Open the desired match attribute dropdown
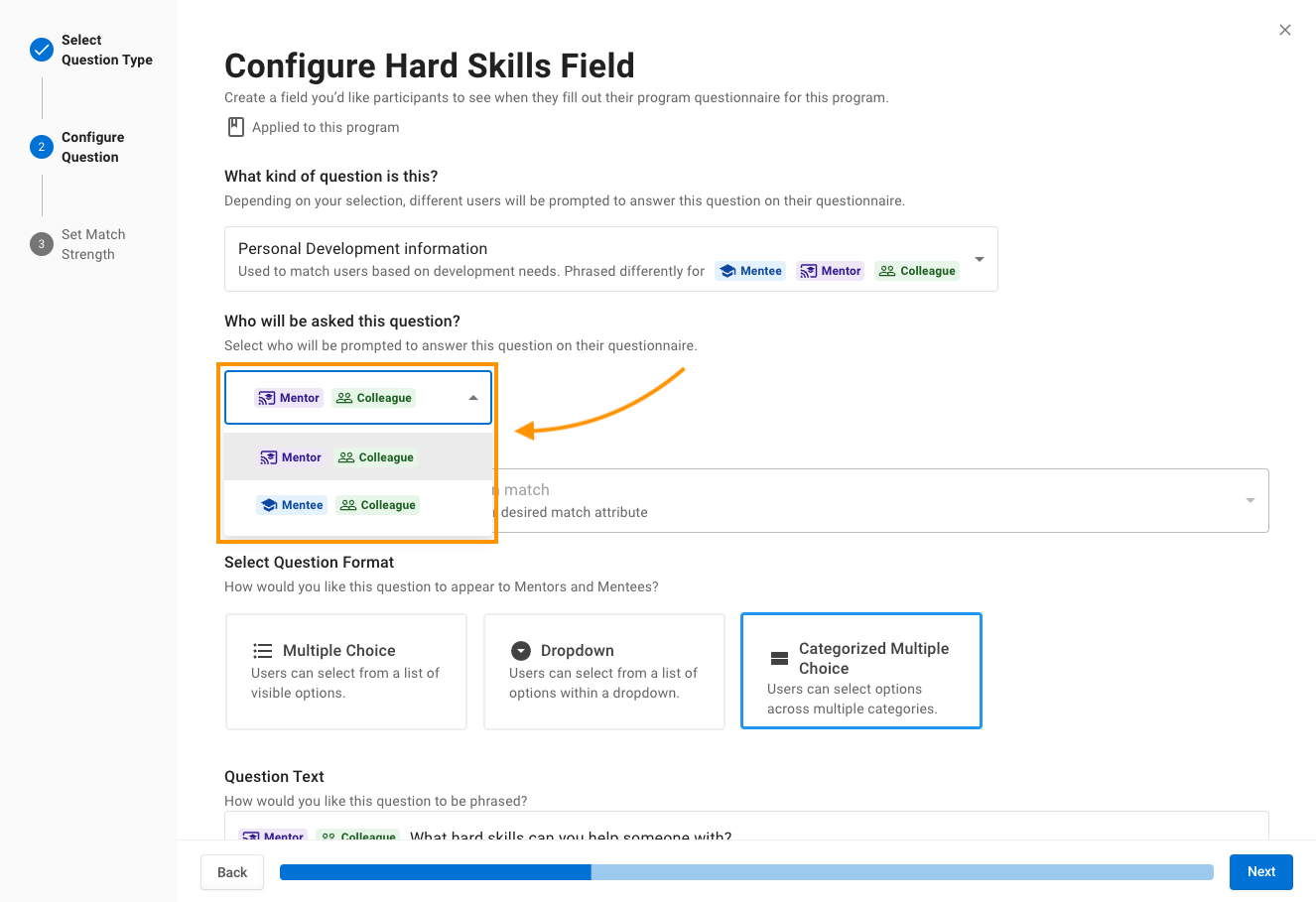This screenshot has width=1316, height=902. 1250,500
